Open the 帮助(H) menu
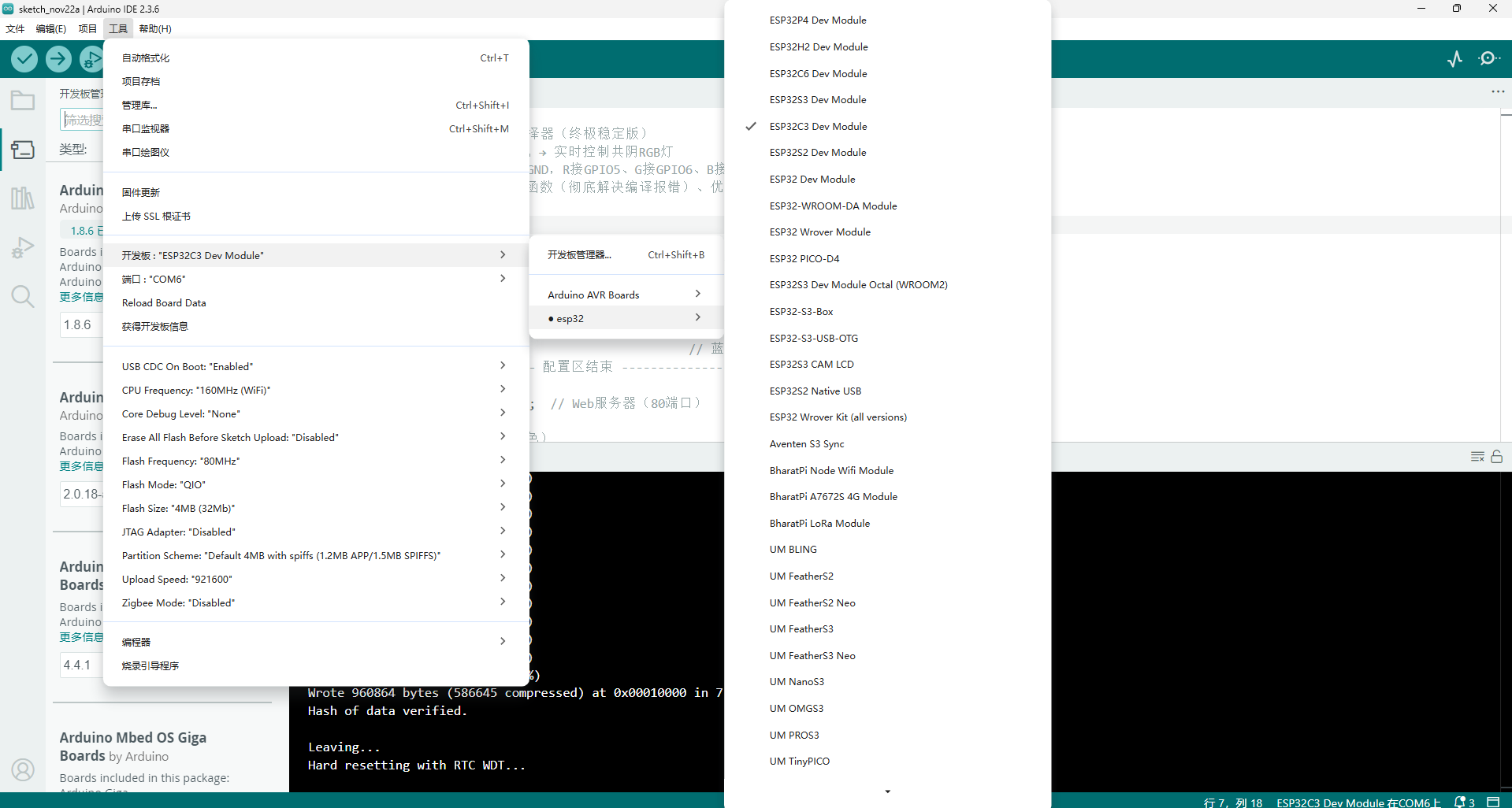This screenshot has width=1512, height=808. tap(155, 28)
